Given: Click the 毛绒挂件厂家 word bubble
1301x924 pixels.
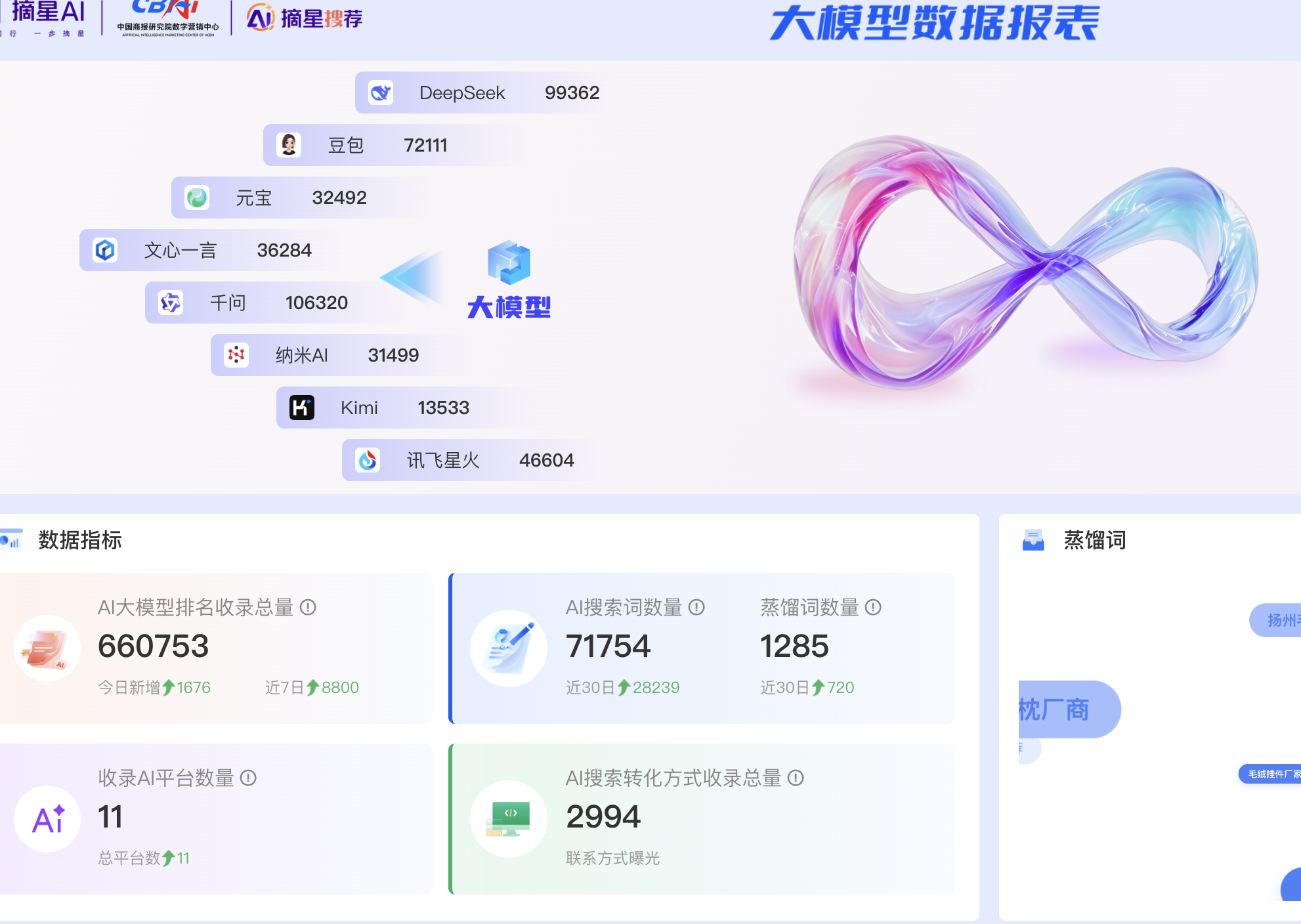Looking at the screenshot, I should (1270, 774).
